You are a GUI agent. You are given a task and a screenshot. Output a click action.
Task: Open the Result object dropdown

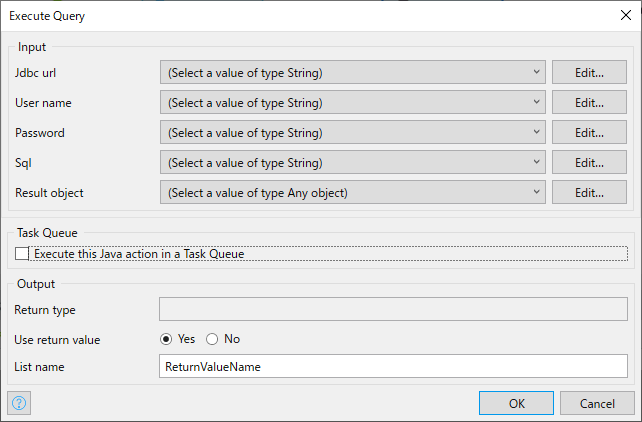coord(353,193)
